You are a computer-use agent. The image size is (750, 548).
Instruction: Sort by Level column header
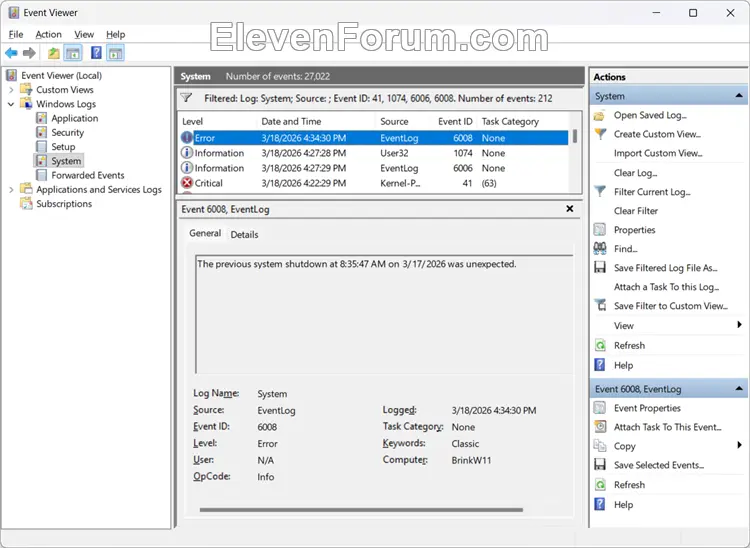pos(193,121)
